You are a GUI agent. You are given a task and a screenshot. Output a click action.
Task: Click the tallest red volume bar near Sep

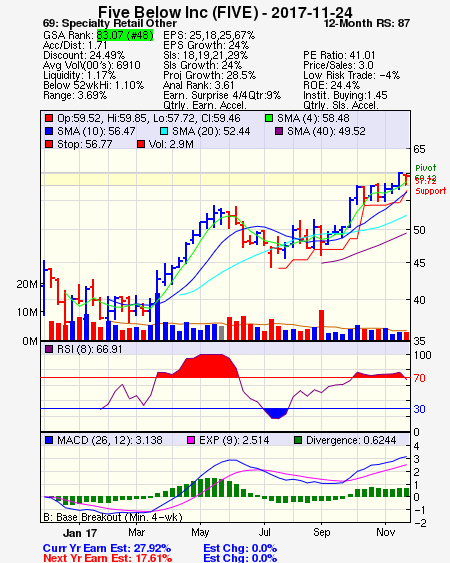coord(321,325)
